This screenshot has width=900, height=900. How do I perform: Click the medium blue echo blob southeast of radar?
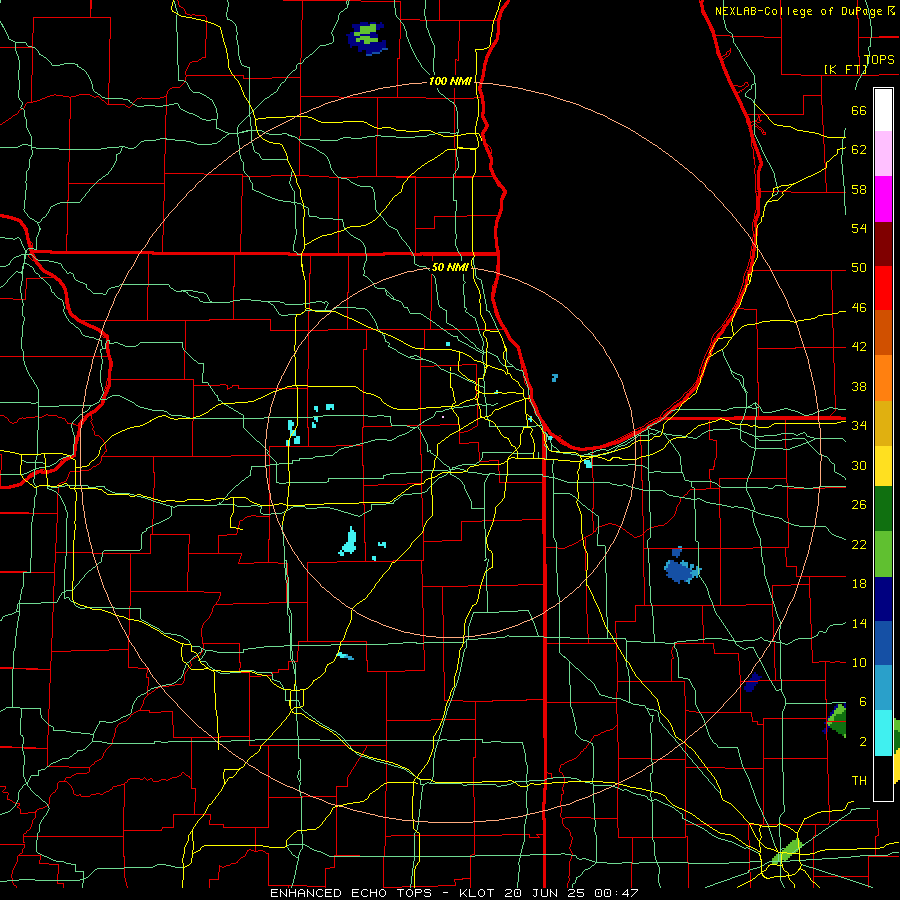click(x=682, y=570)
